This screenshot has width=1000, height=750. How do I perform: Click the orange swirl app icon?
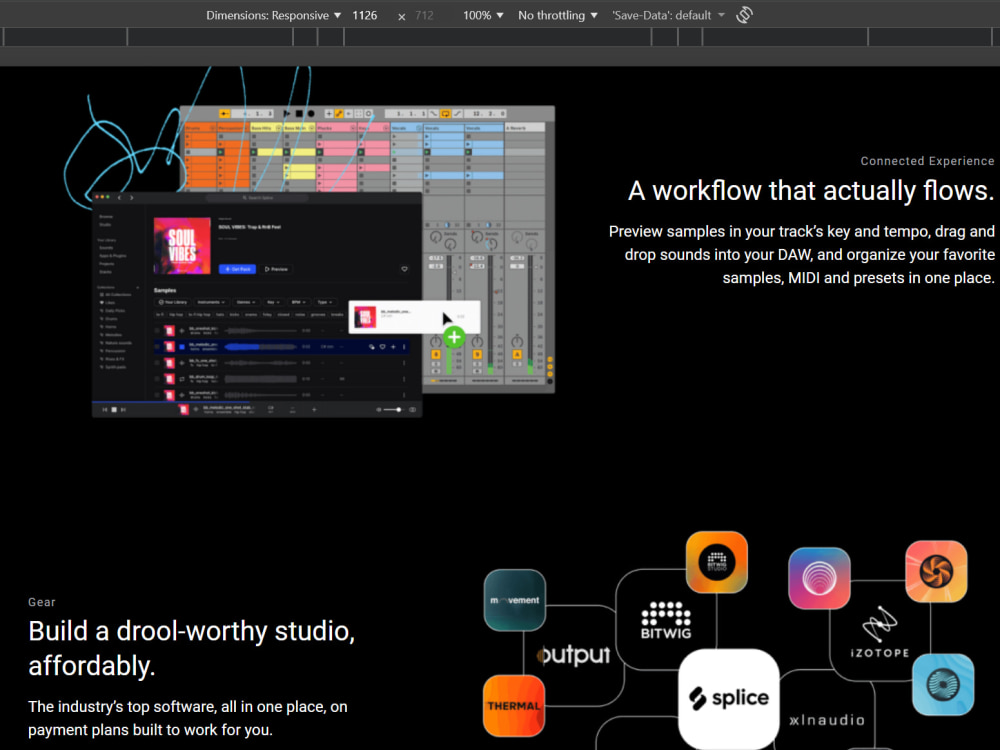(936, 571)
